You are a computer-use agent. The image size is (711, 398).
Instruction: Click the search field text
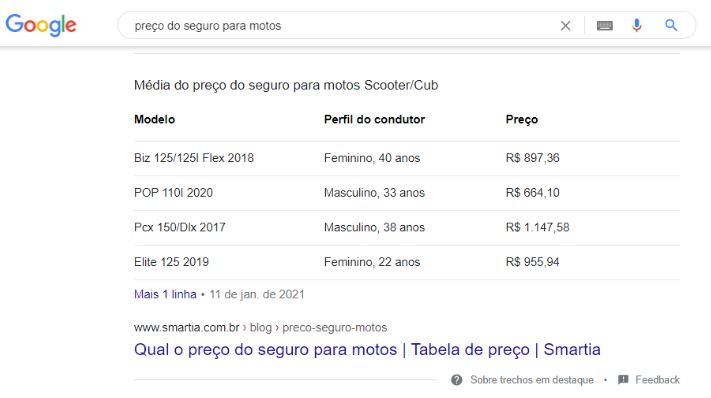pyautogui.click(x=208, y=26)
